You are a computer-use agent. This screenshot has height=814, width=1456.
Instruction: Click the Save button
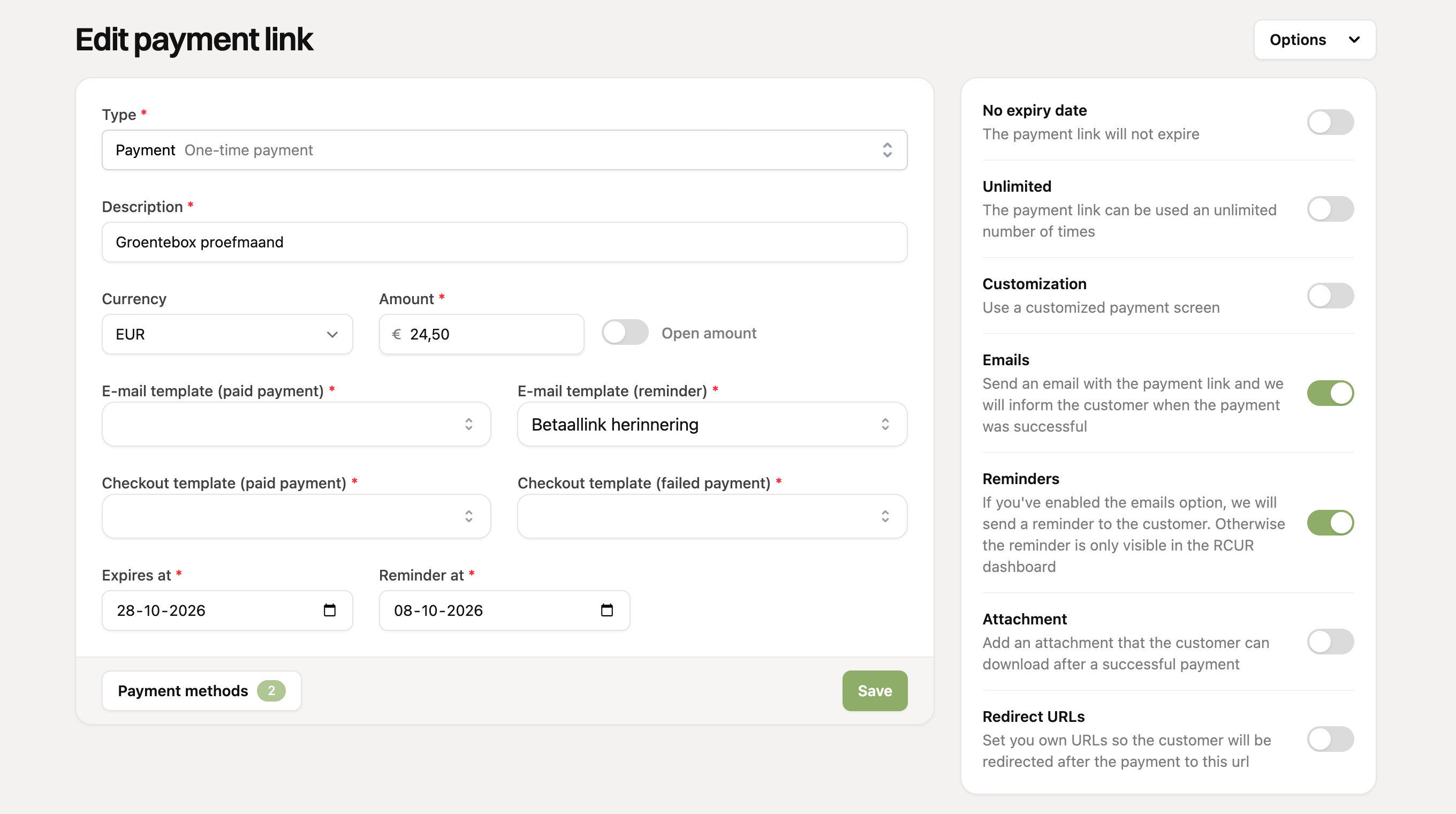pos(874,691)
